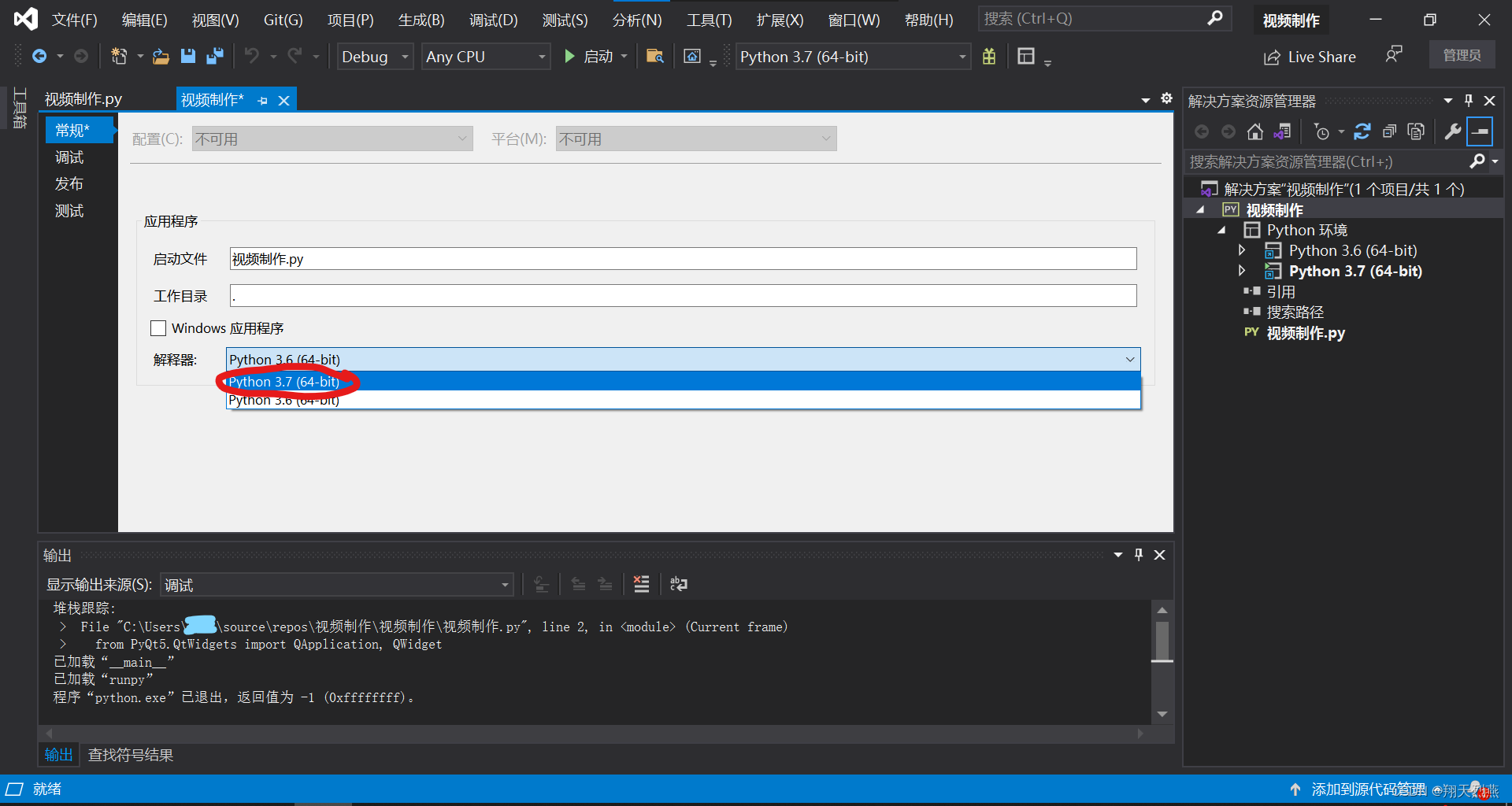
Task: Open properties with the wrench icon
Action: pyautogui.click(x=1453, y=131)
